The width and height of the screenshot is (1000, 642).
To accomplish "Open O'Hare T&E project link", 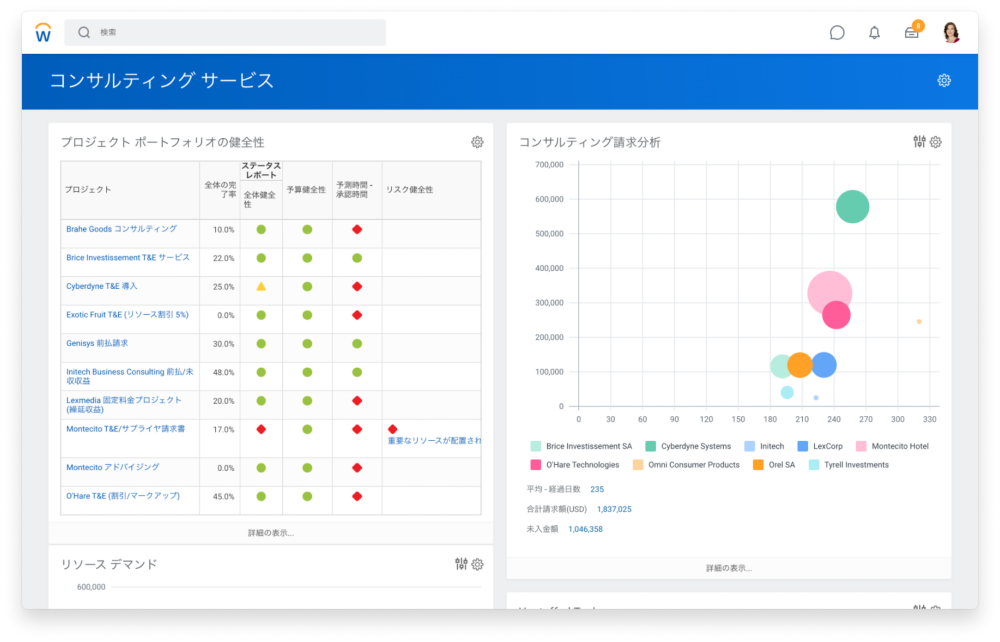I will tap(122, 496).
